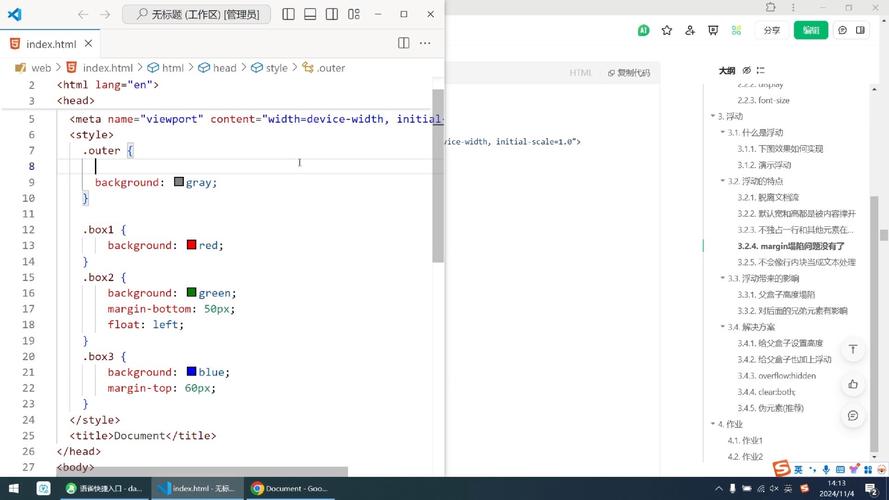The height and width of the screenshot is (500, 889).
Task: Open the customize layout icon
Action: pyautogui.click(x=352, y=15)
